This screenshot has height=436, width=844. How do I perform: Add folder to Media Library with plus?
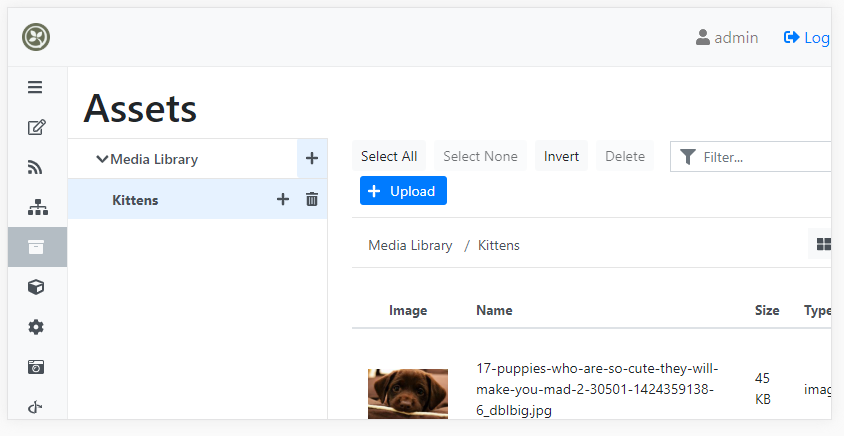click(x=312, y=158)
